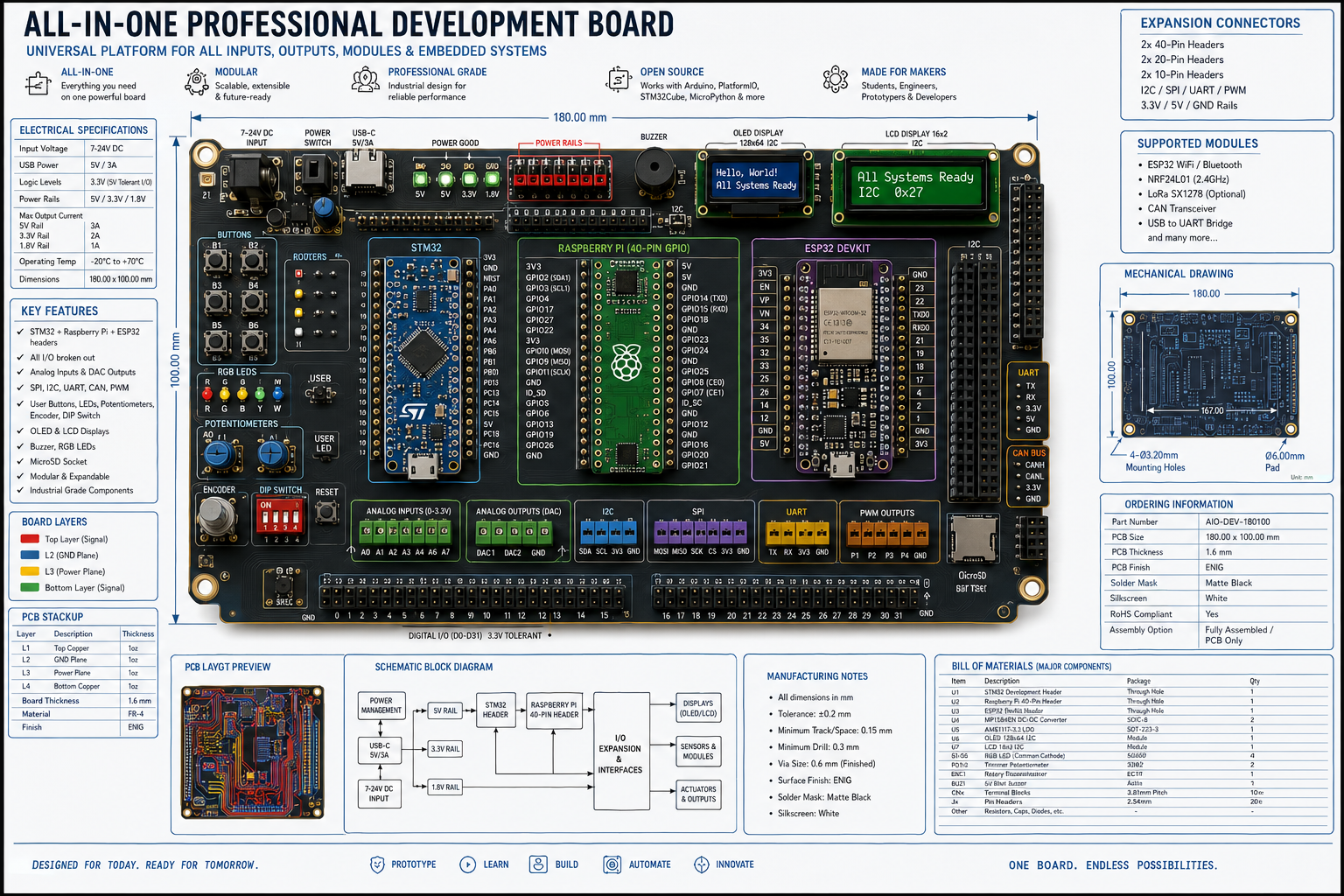Click tactile button B4
The height and width of the screenshot is (896, 1344).
pos(254,302)
